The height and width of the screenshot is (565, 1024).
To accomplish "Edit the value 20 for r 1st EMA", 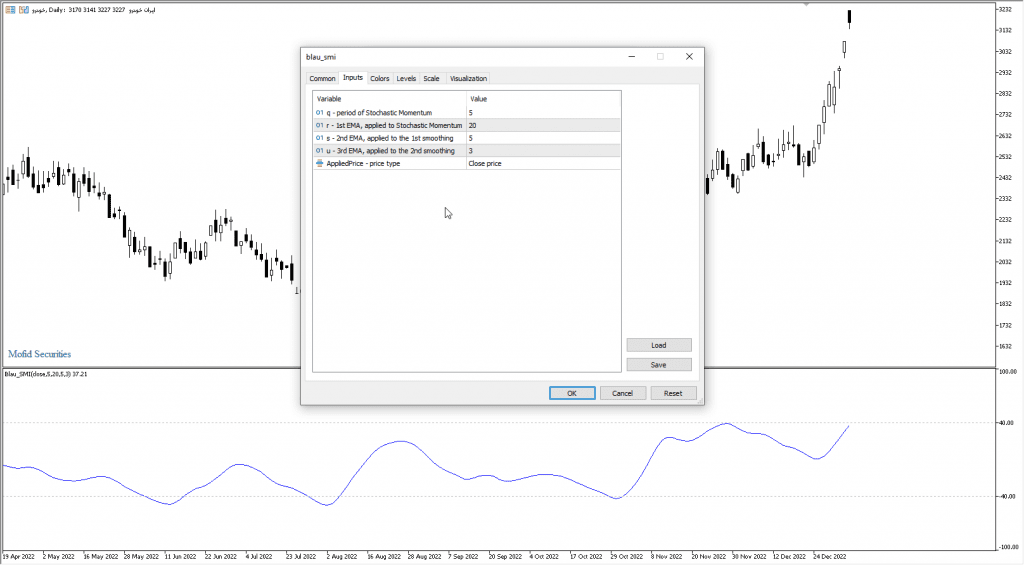I will (543, 126).
